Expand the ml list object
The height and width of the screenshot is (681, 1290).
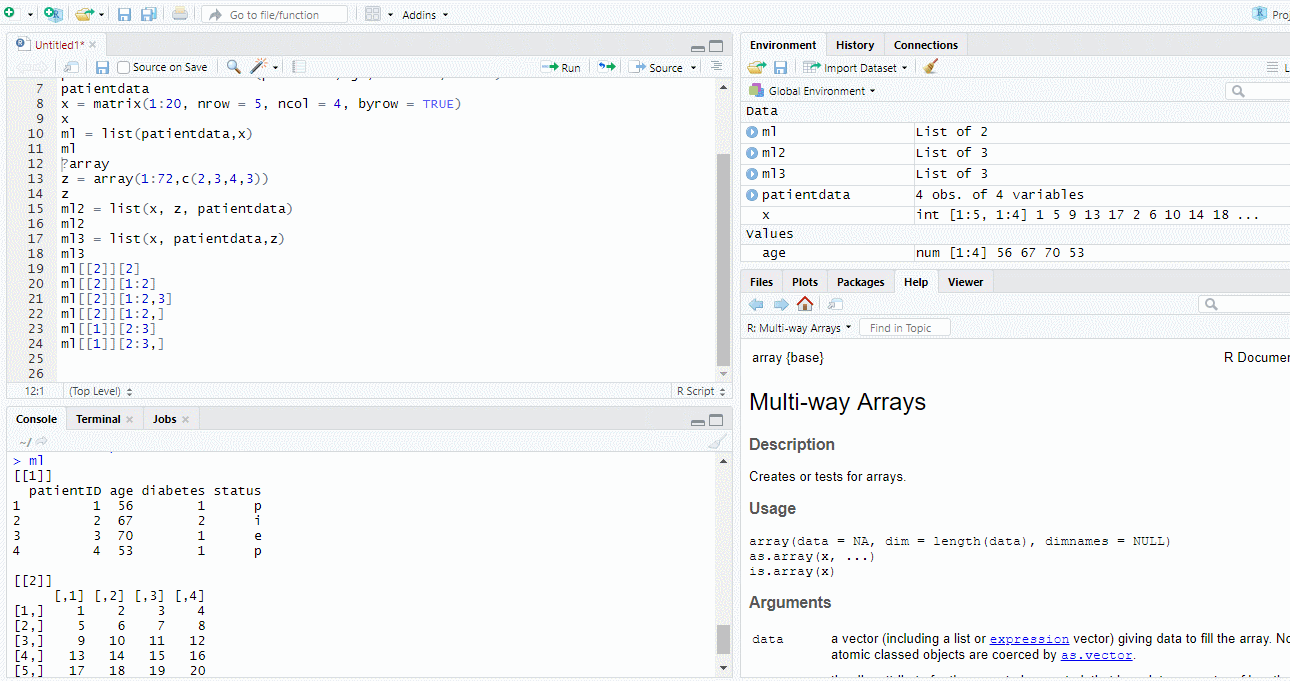tap(752, 131)
